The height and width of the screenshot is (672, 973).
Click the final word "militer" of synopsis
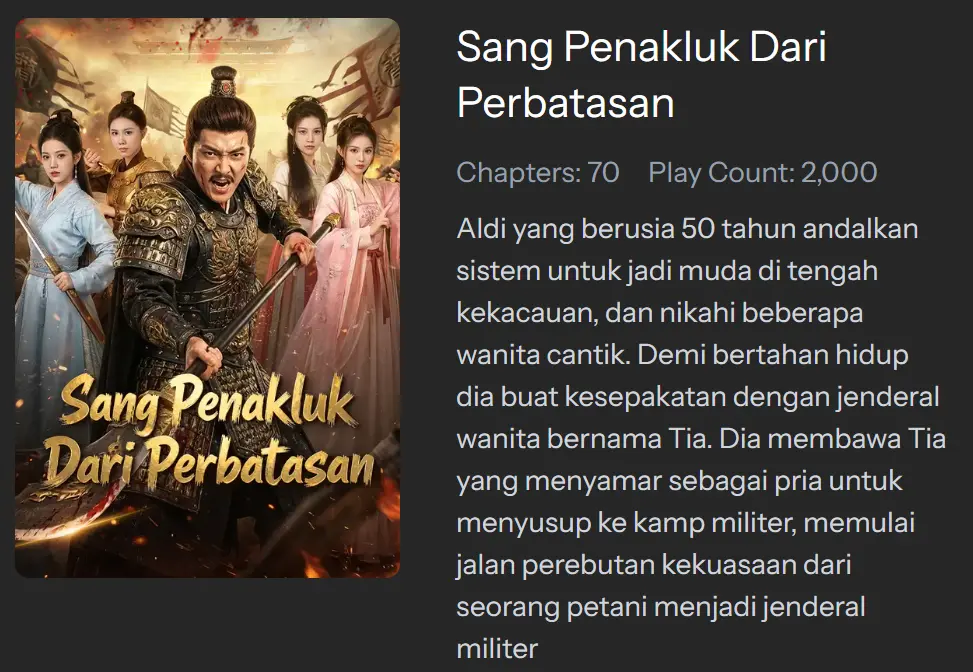[497, 649]
